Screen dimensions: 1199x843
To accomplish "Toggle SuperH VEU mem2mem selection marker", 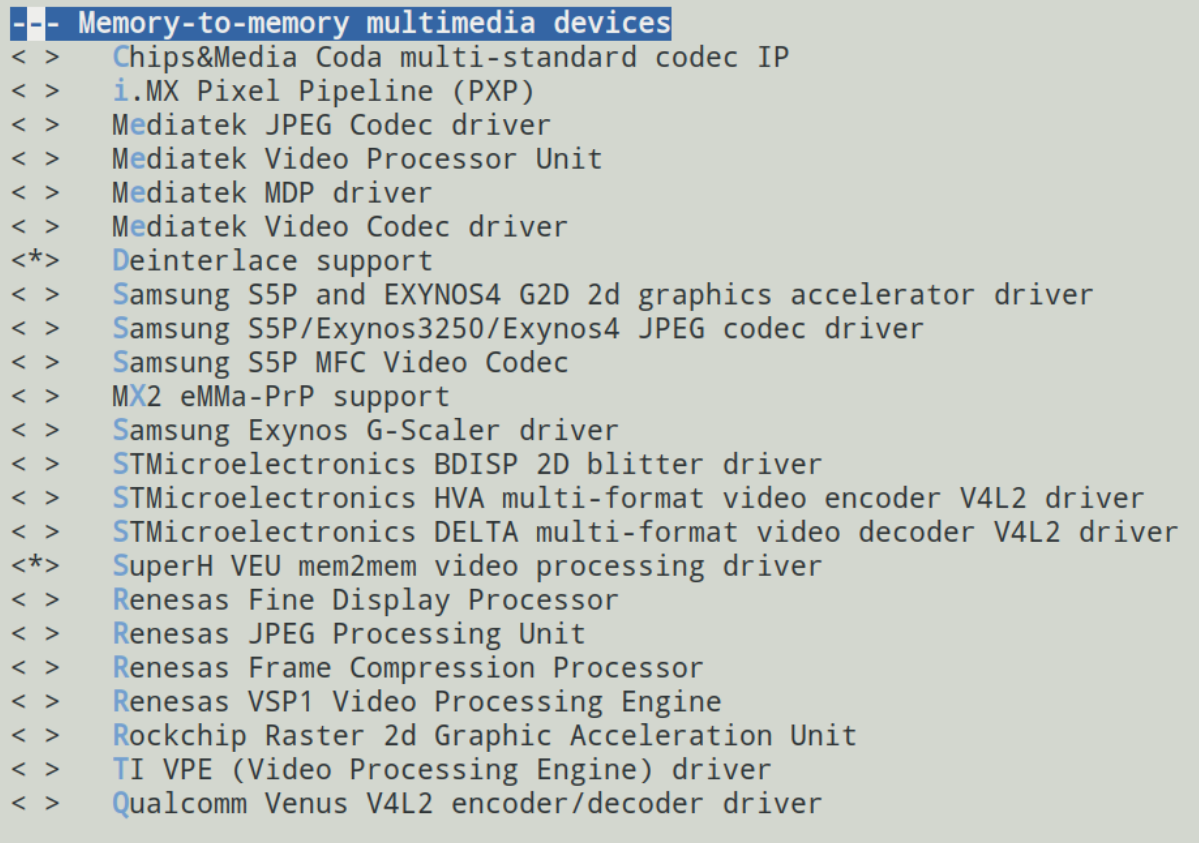I will click(35, 566).
